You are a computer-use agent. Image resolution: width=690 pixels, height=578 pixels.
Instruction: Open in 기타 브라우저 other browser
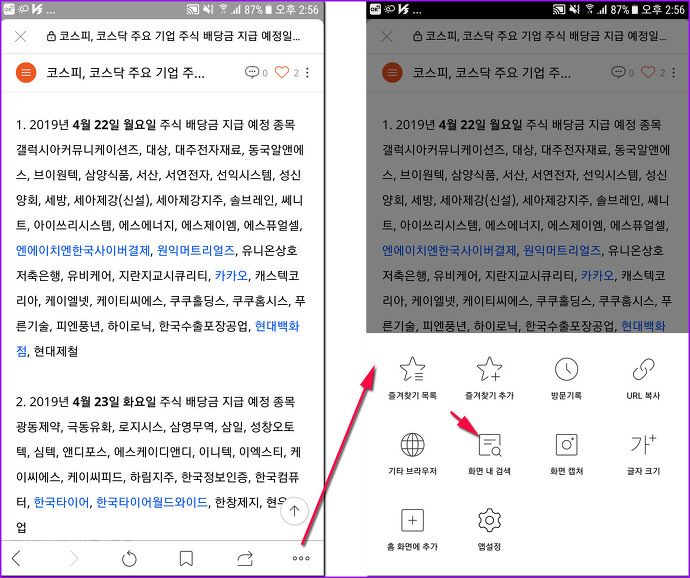(412, 453)
